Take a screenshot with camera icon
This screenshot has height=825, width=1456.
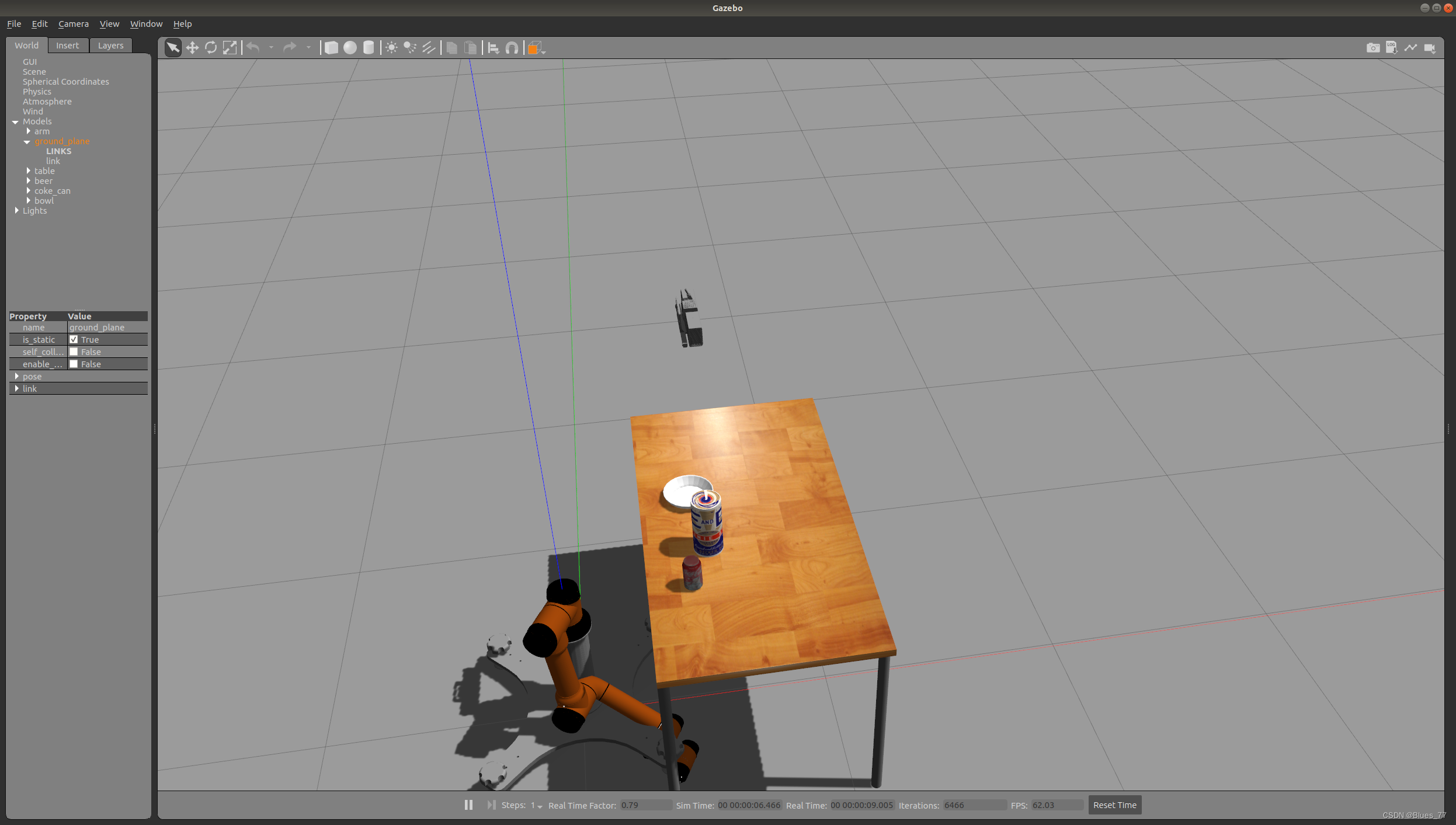click(x=1372, y=48)
